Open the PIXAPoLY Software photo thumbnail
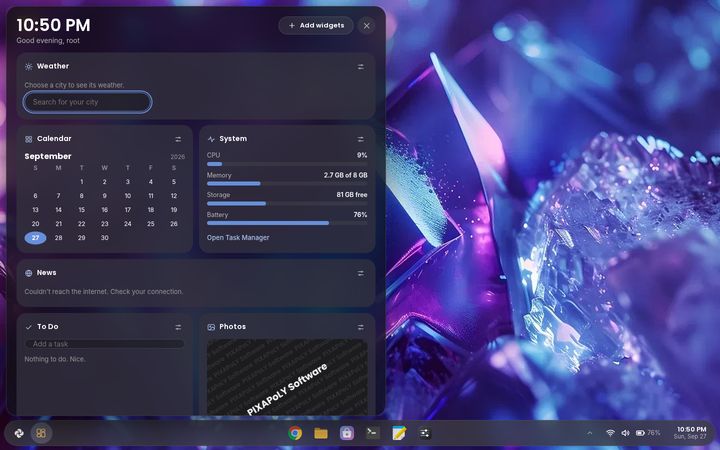The height and width of the screenshot is (450, 720). tap(287, 377)
